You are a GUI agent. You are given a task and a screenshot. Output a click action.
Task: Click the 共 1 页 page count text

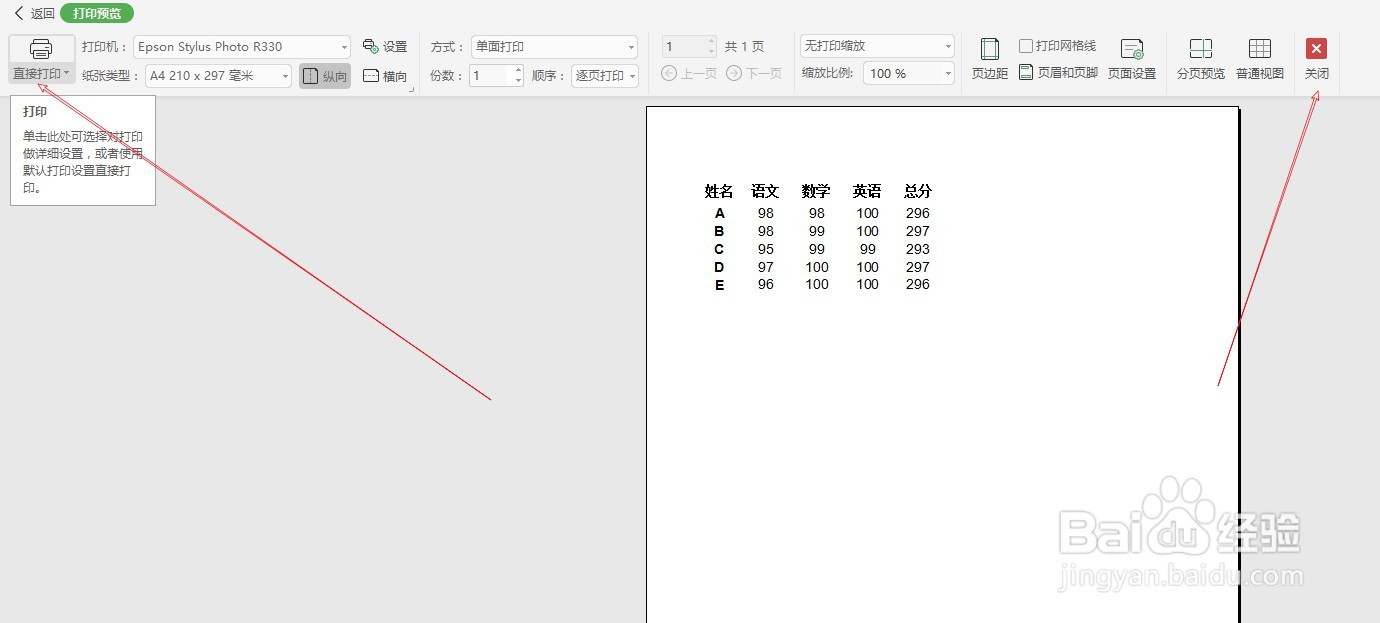pyautogui.click(x=744, y=47)
